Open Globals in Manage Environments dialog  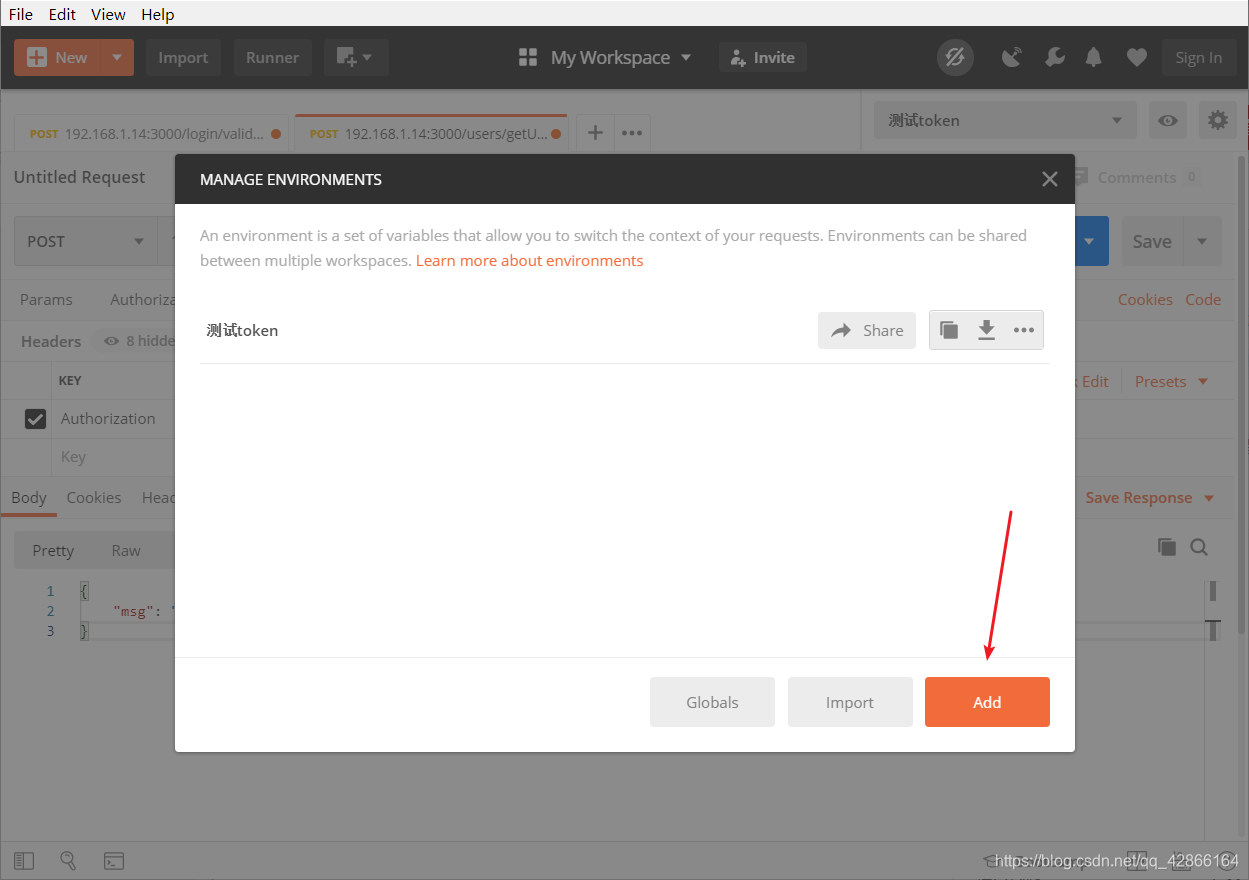[x=712, y=702]
